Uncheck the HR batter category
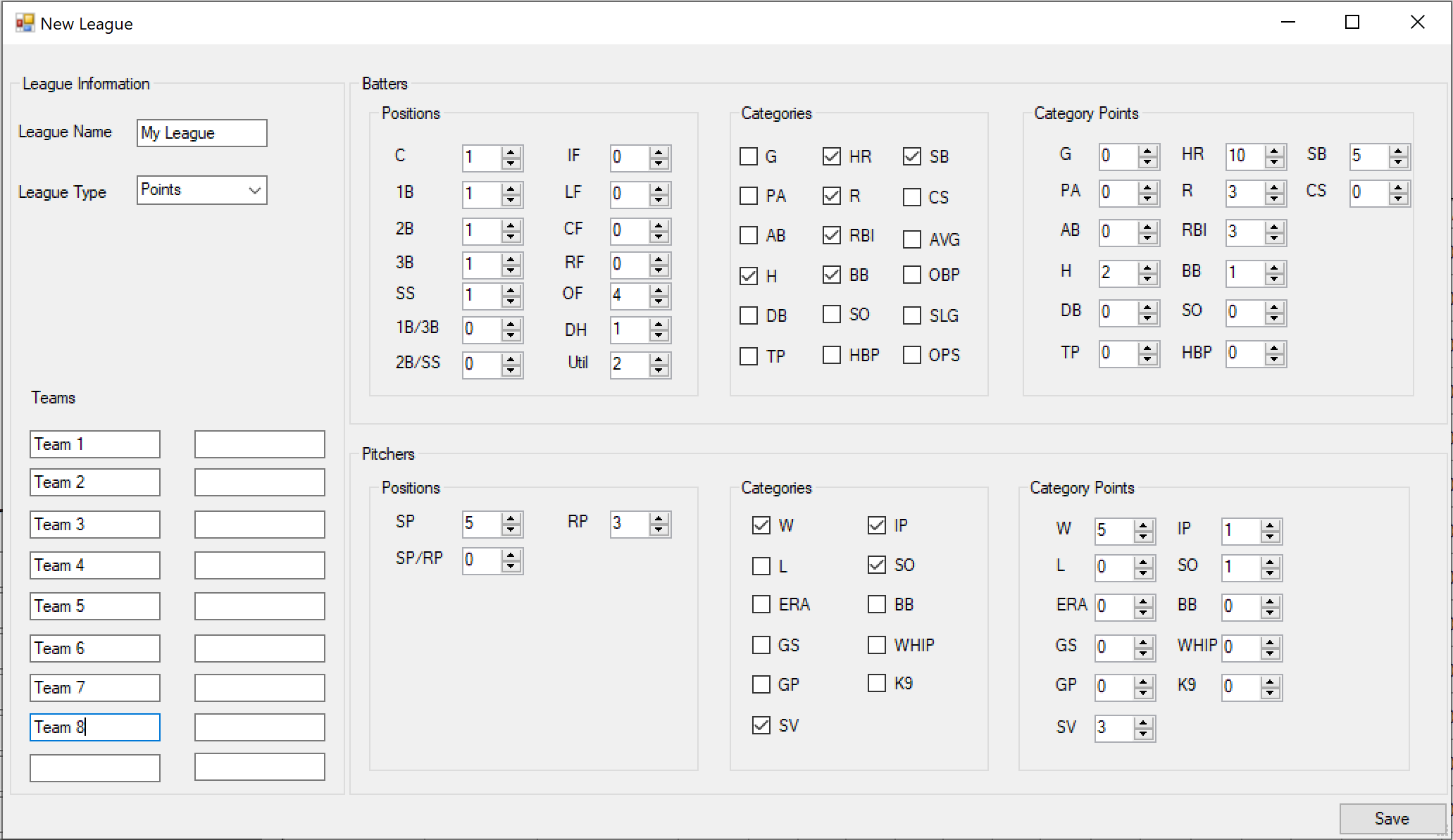This screenshot has width=1453, height=840. 832,156
